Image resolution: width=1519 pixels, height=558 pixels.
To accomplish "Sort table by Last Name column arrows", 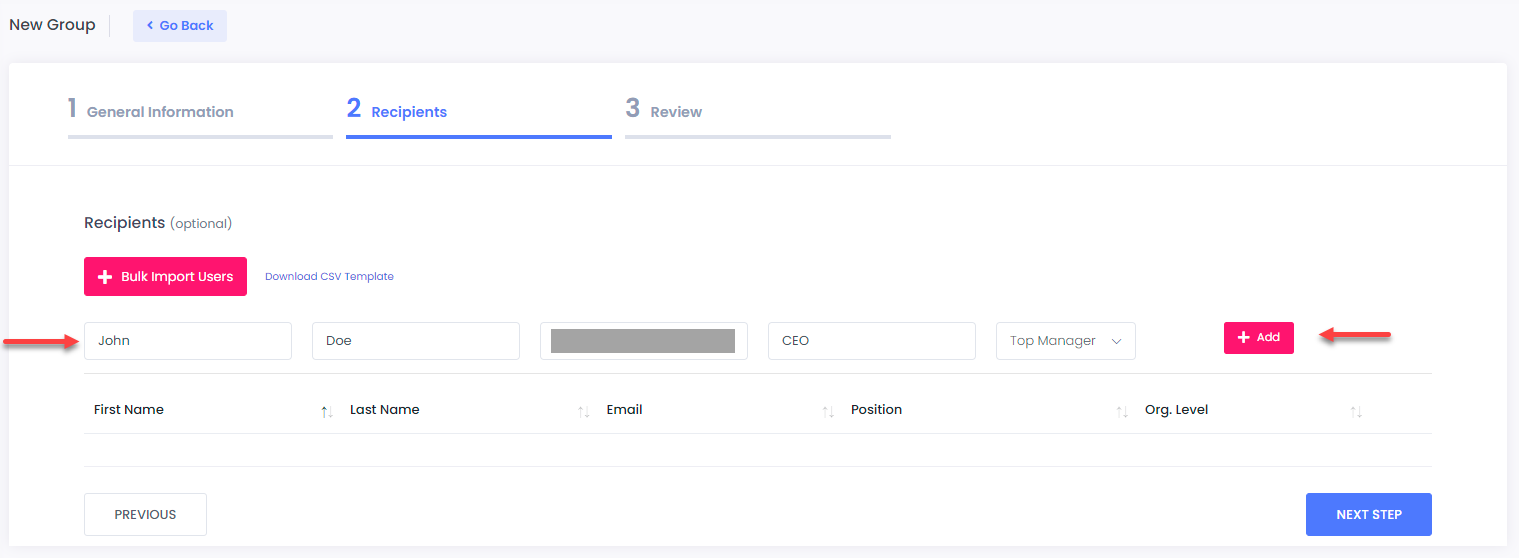I will click(584, 412).
